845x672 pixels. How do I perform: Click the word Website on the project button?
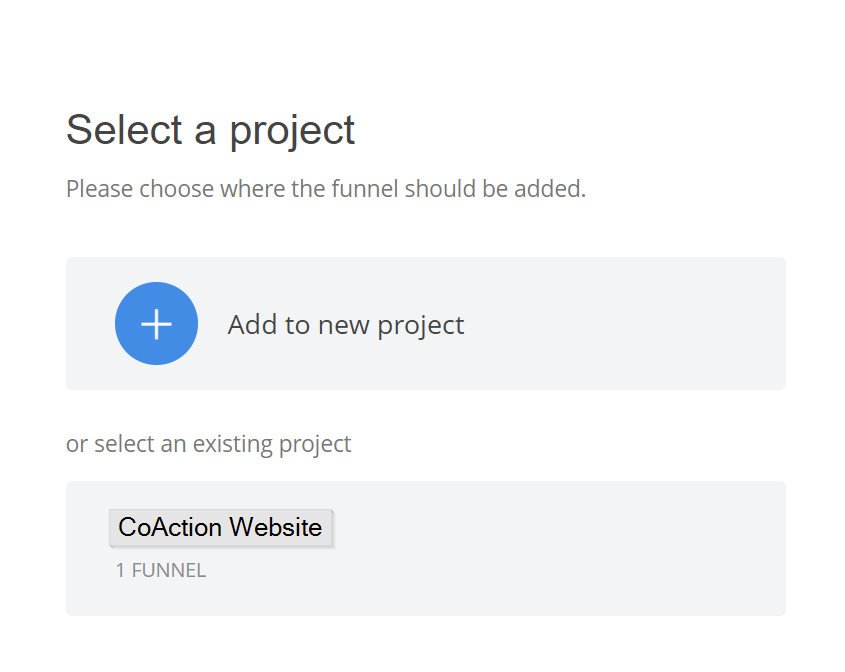(276, 528)
